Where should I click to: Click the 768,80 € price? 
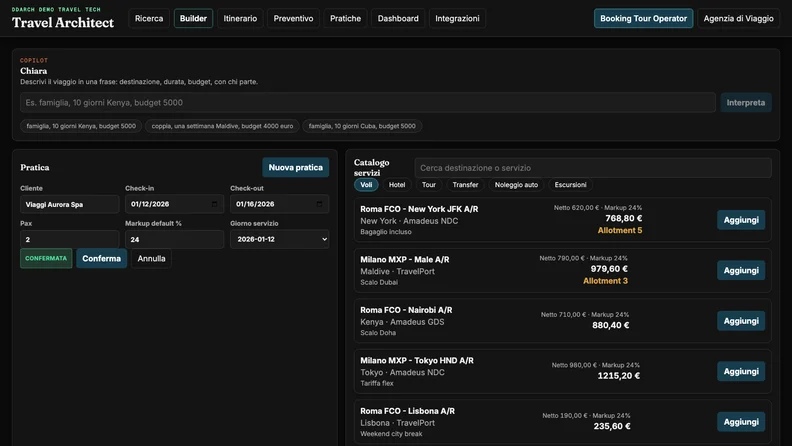click(624, 218)
